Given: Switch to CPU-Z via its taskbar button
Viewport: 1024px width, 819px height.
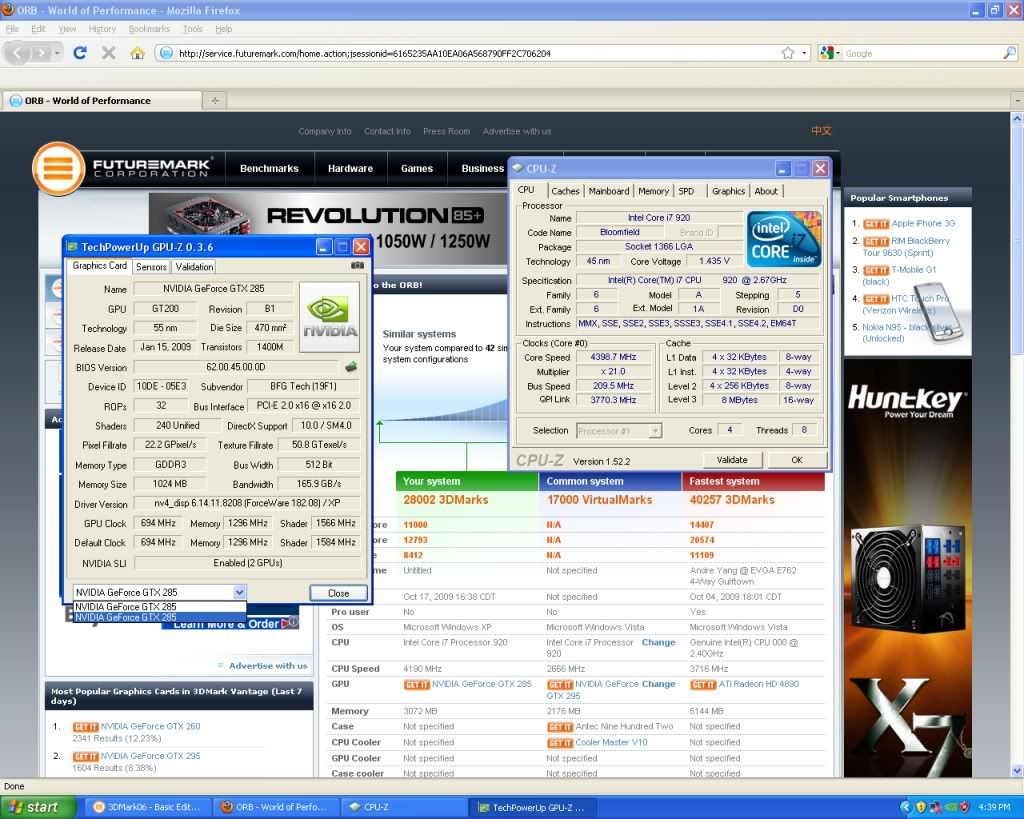Looking at the screenshot, I should [x=405, y=807].
